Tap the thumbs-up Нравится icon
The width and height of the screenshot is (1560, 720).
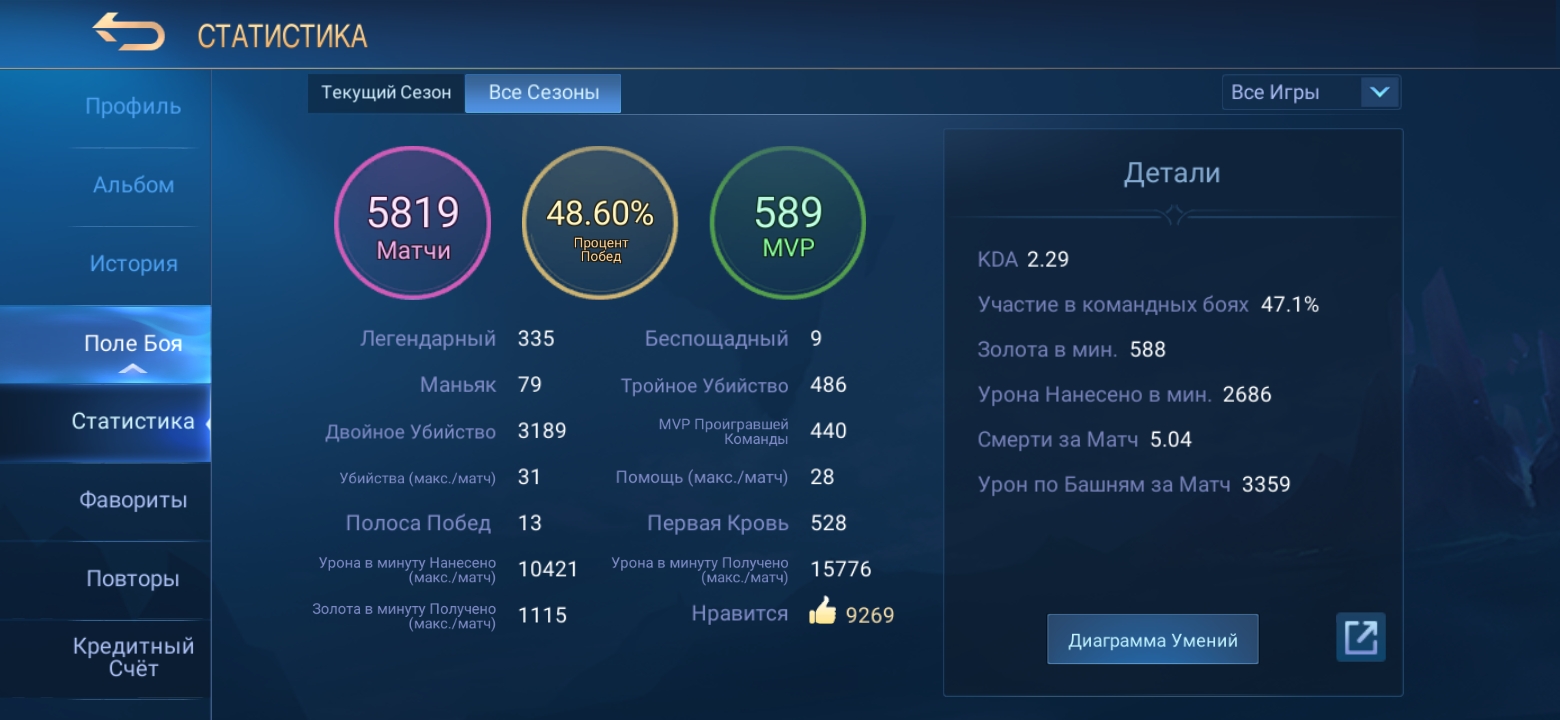(822, 611)
